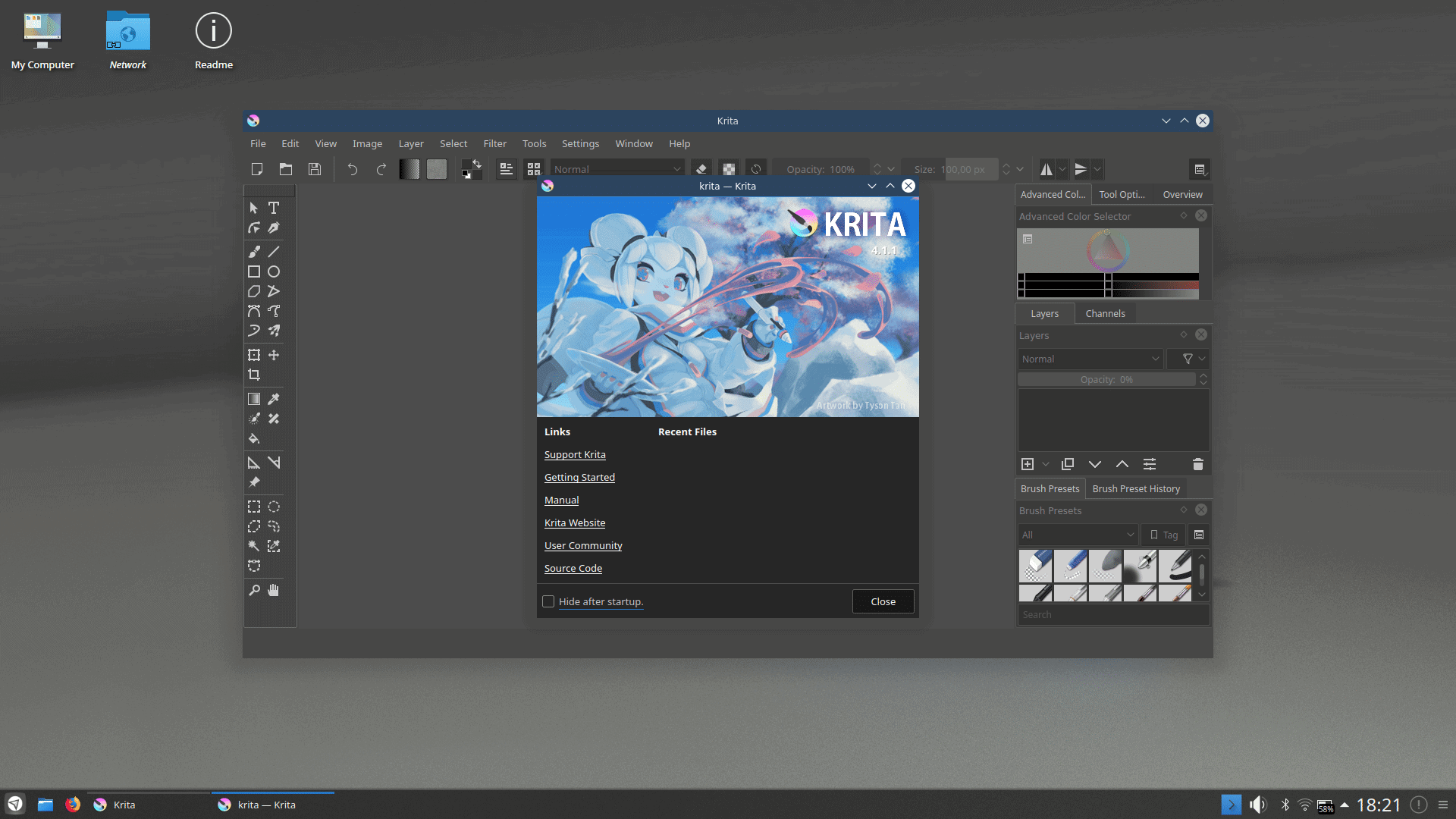Expand the horizontal mirror options arrow
The width and height of the screenshot is (1456, 819).
1062,169
